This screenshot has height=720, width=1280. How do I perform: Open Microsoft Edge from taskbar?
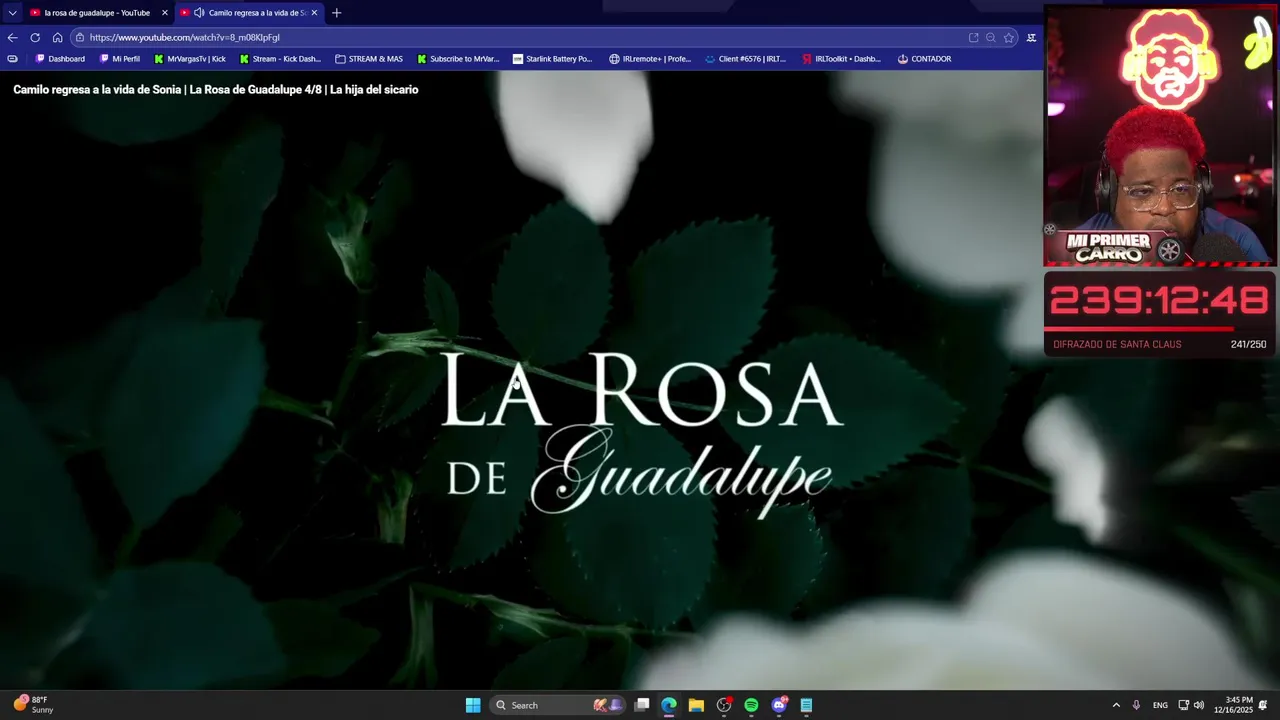click(669, 705)
